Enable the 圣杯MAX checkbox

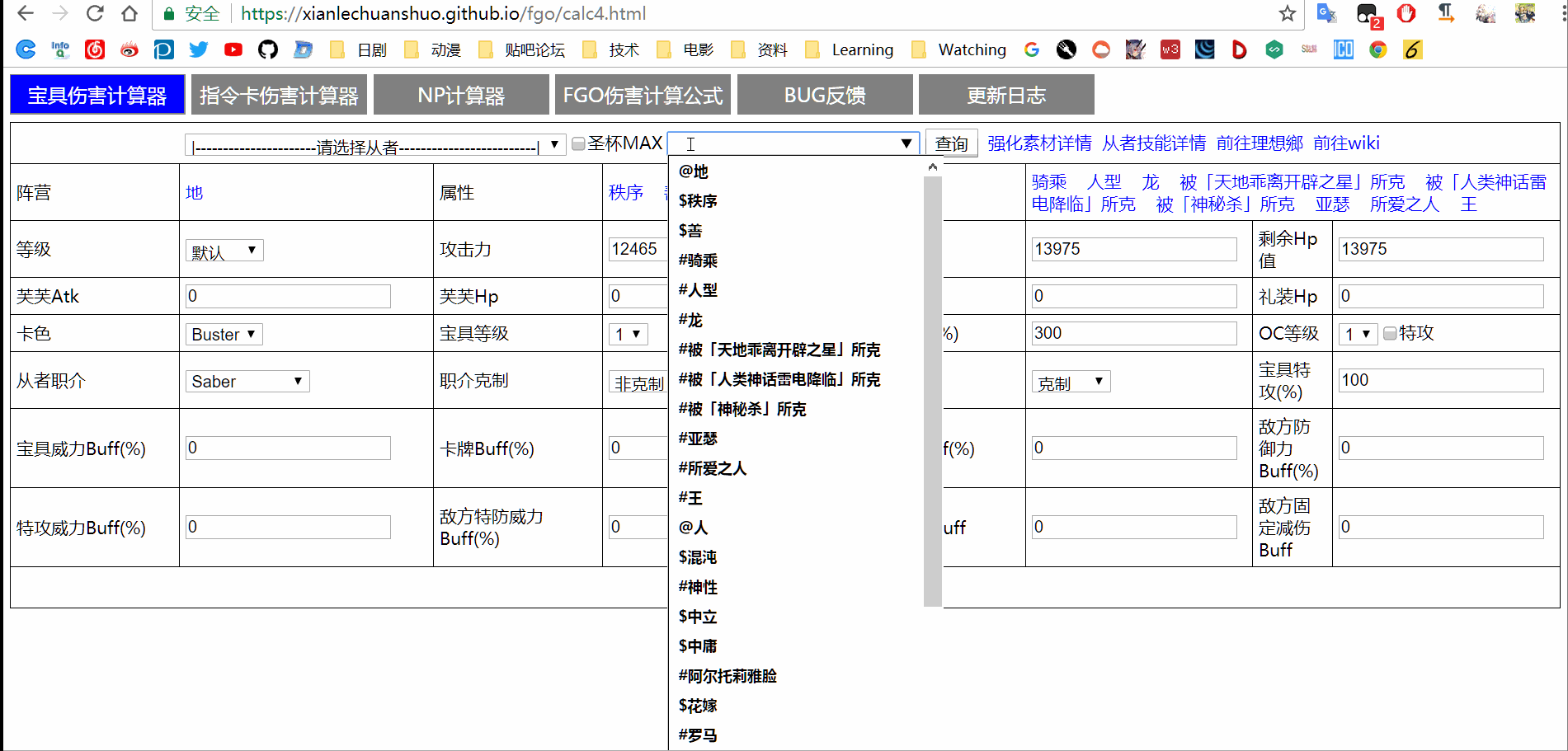point(578,143)
